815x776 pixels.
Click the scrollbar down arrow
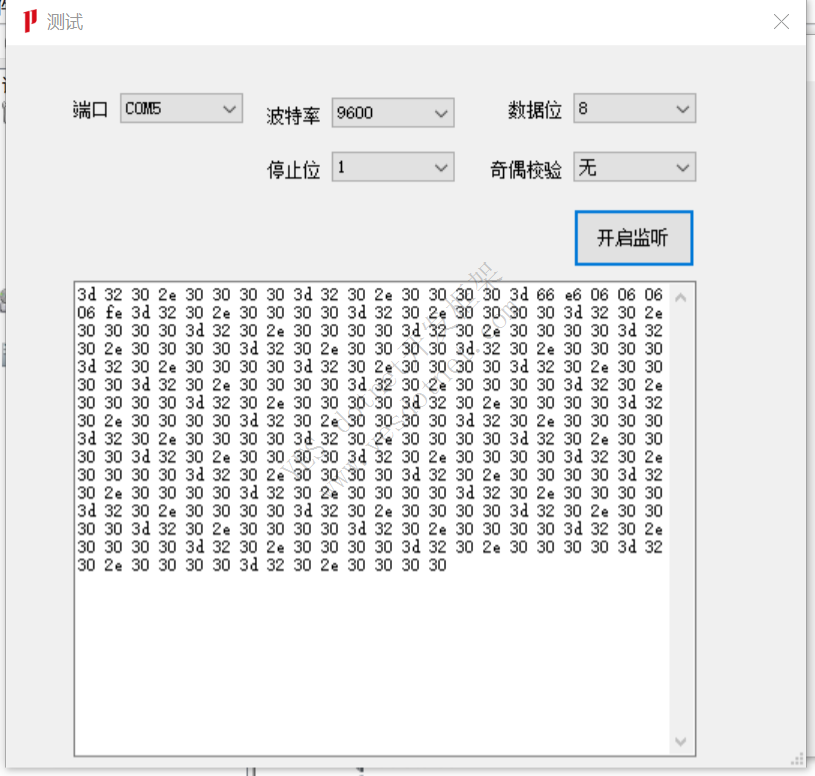click(x=680, y=742)
